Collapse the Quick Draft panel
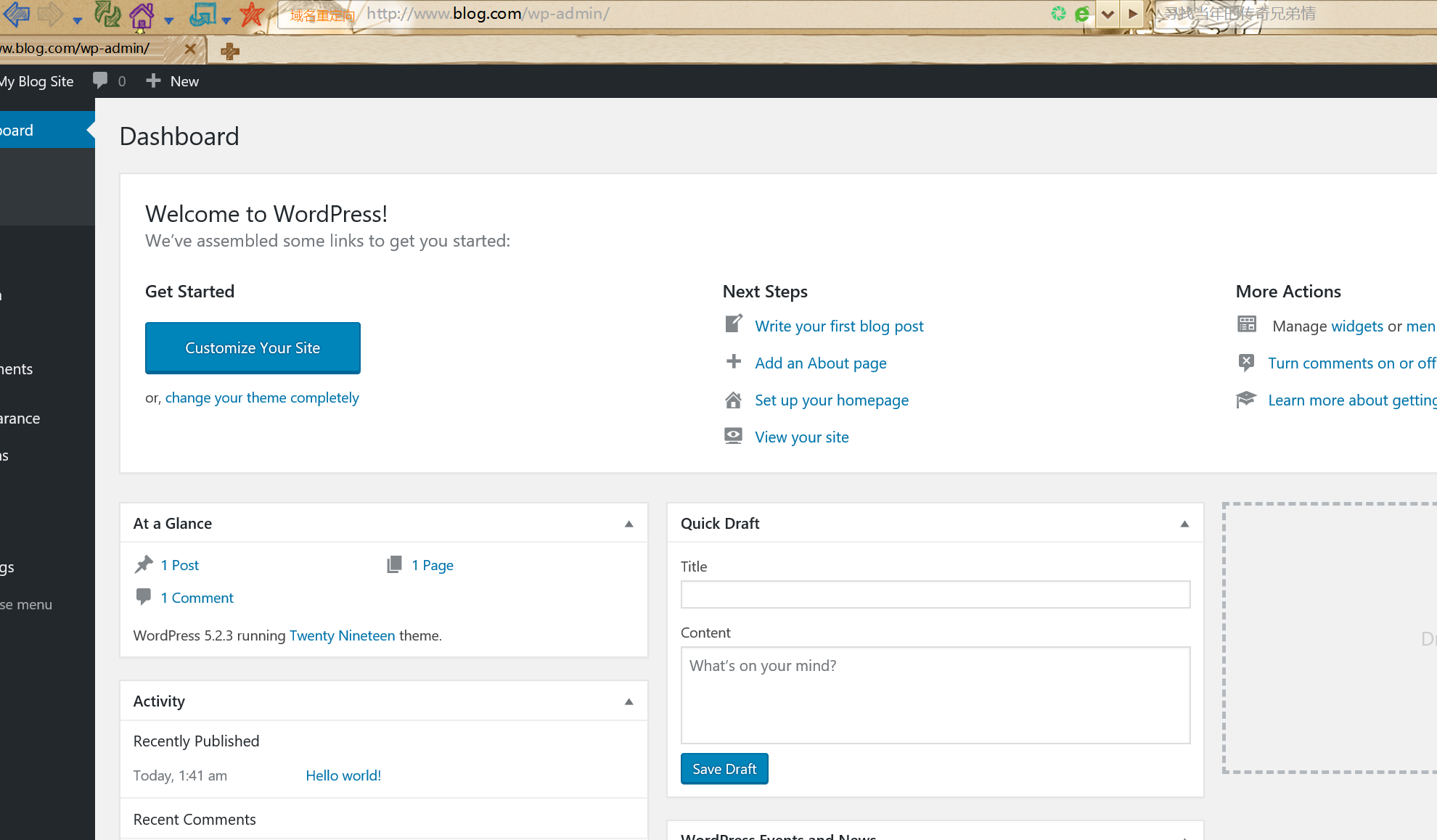Screen dimensions: 1437x840 click(x=1184, y=524)
